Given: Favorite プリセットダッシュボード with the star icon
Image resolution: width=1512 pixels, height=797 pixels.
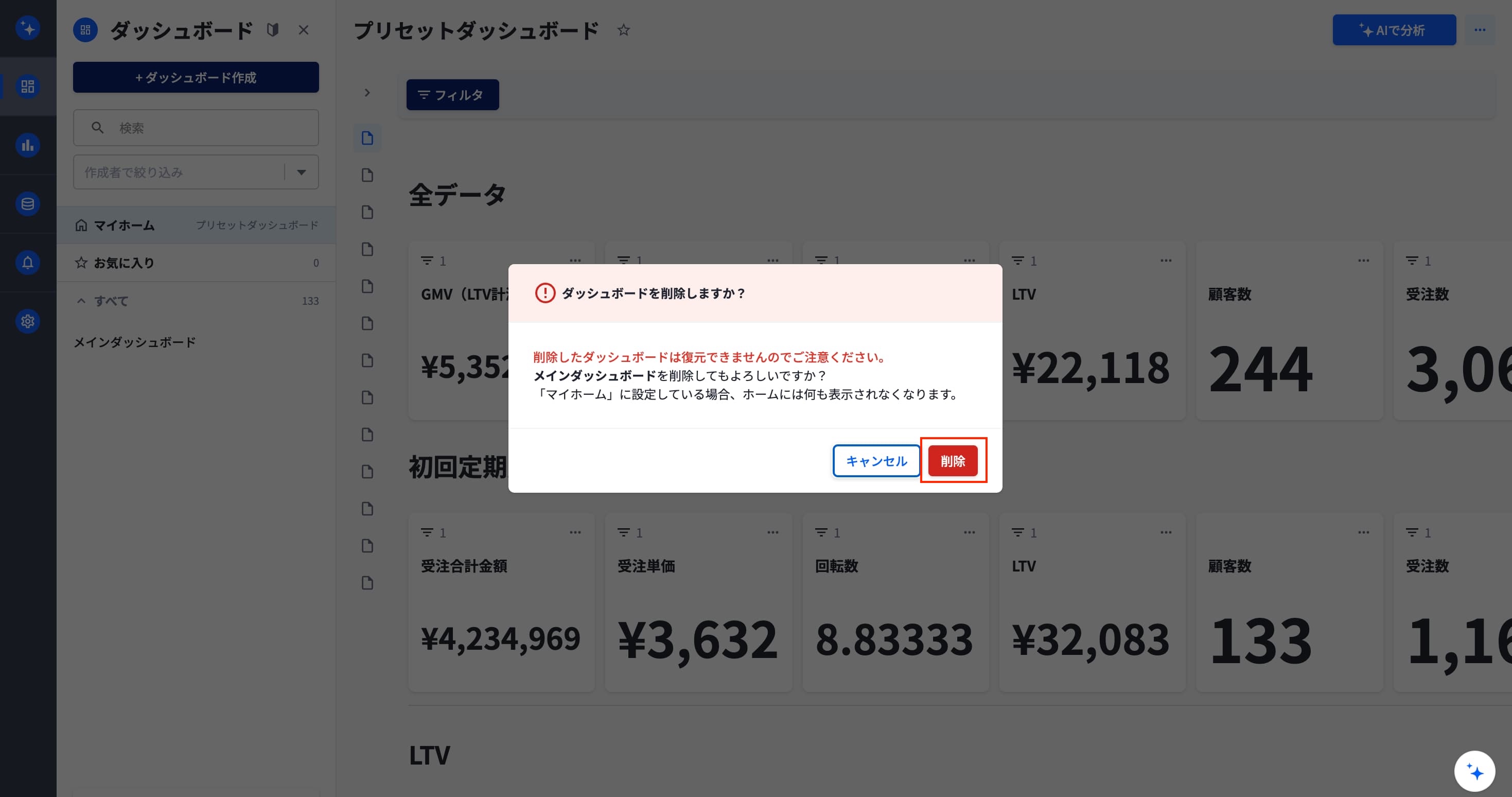Looking at the screenshot, I should tap(623, 30).
